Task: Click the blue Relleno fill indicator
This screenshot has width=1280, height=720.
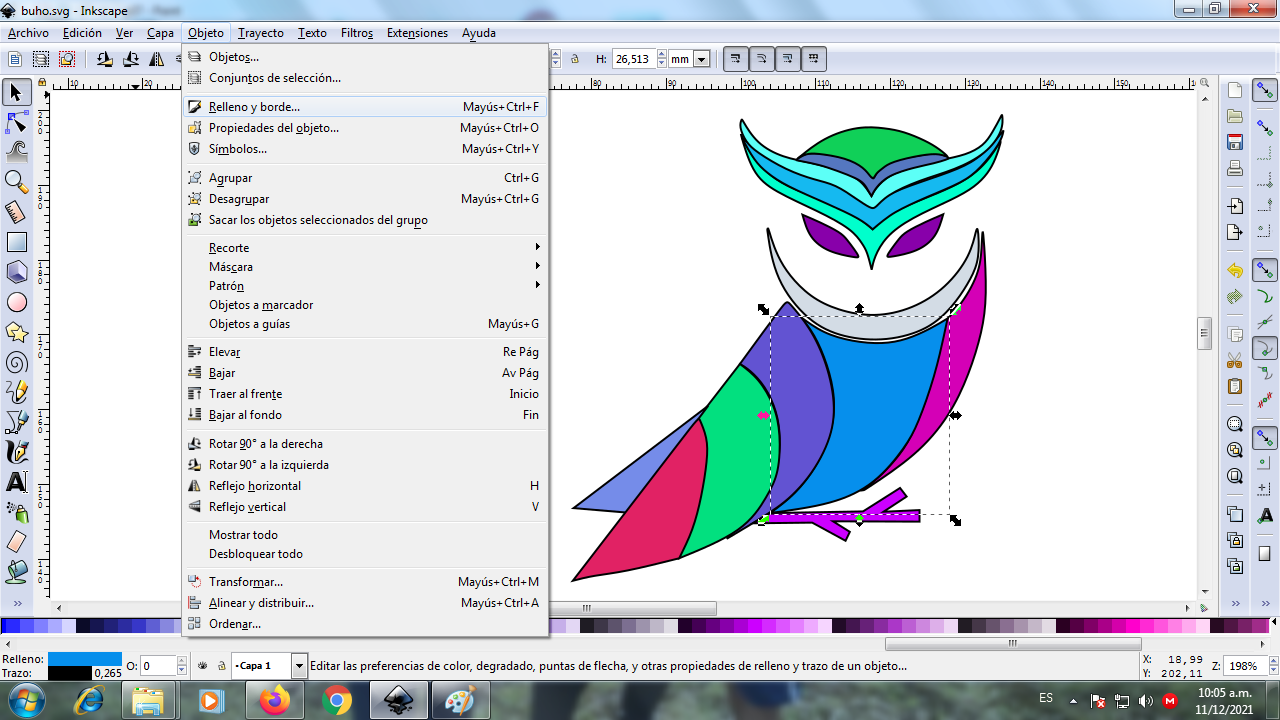Action: tap(85, 659)
